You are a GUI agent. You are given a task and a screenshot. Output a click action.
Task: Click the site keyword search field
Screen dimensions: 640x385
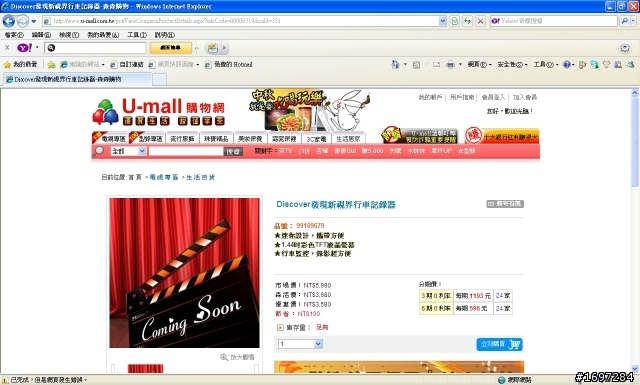coord(186,151)
